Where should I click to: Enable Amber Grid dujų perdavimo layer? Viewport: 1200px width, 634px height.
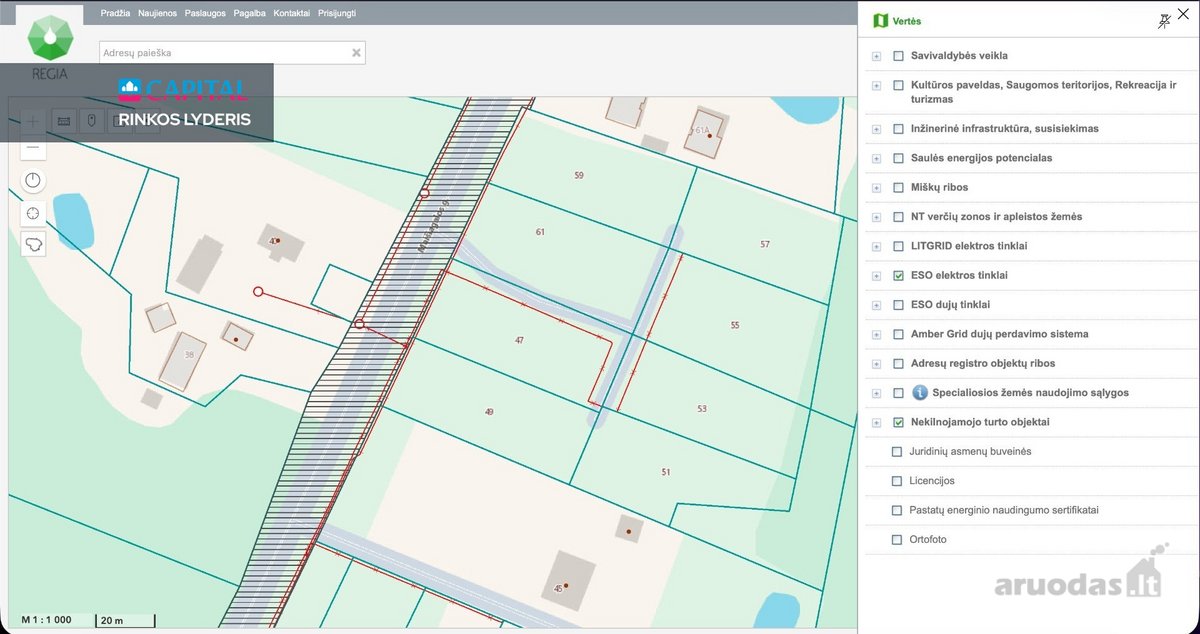tap(898, 334)
